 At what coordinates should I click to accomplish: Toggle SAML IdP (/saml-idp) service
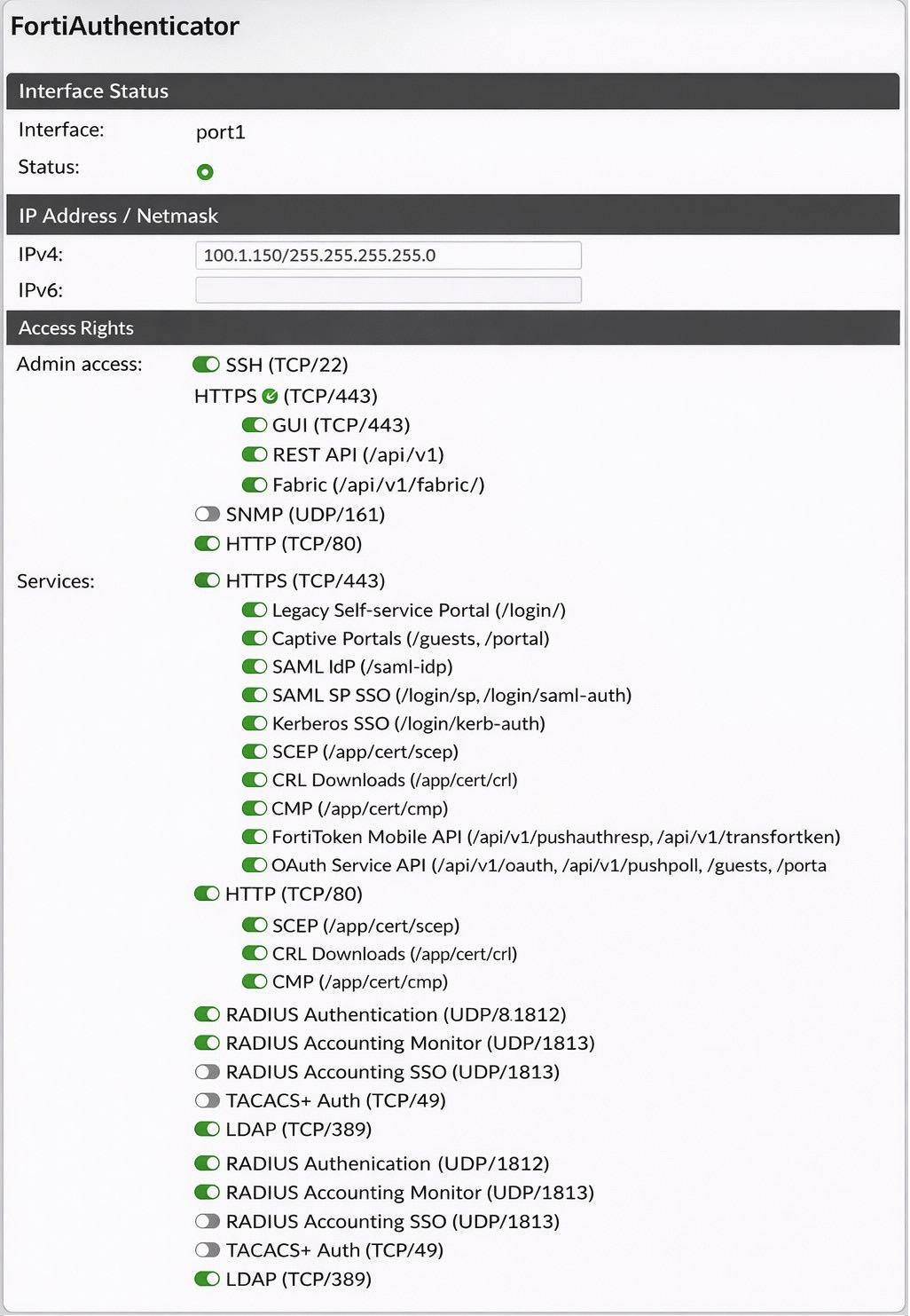click(255, 666)
